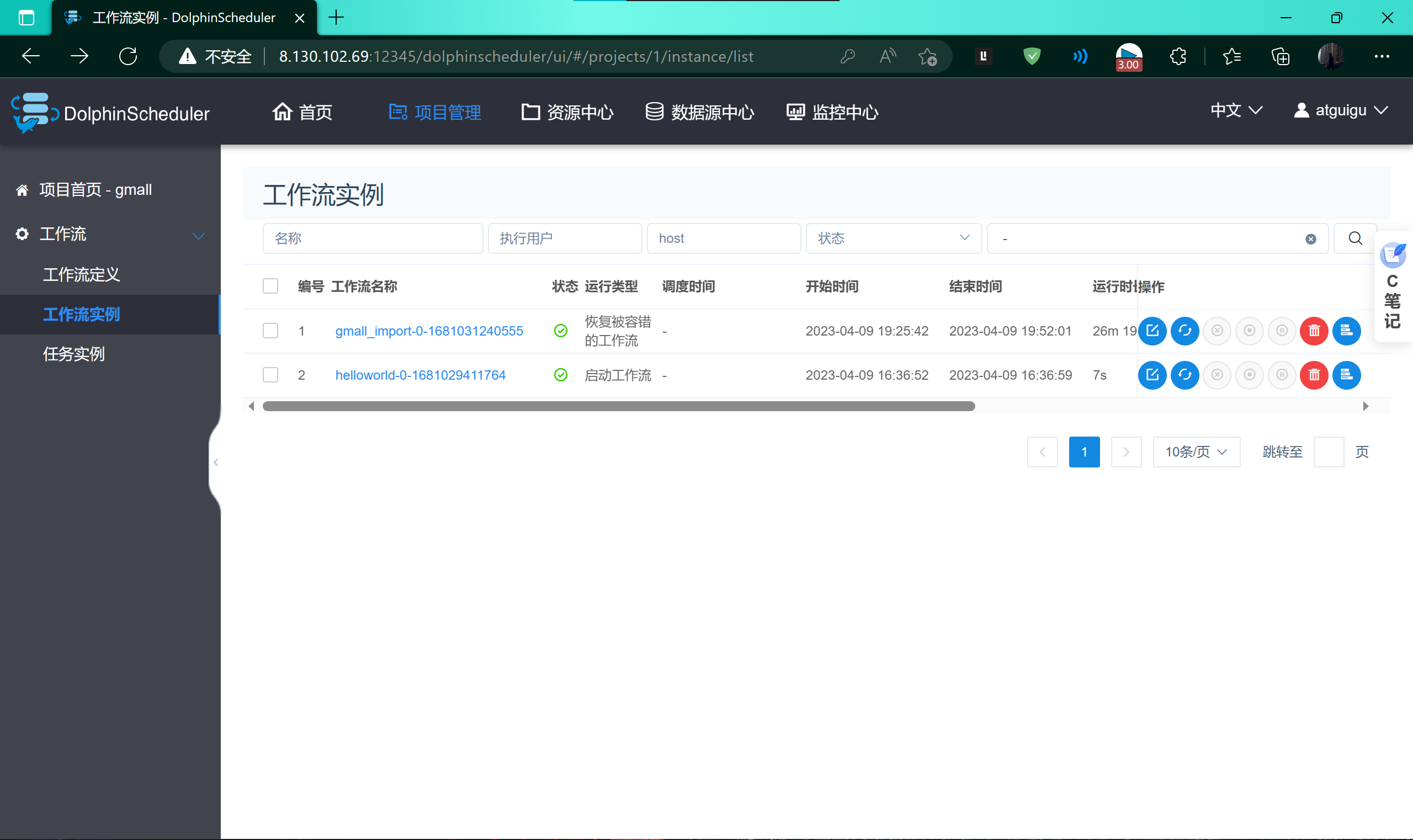This screenshot has height=840, width=1413.
Task: Click the edit icon for the gmall_import instance
Action: pos(1152,331)
